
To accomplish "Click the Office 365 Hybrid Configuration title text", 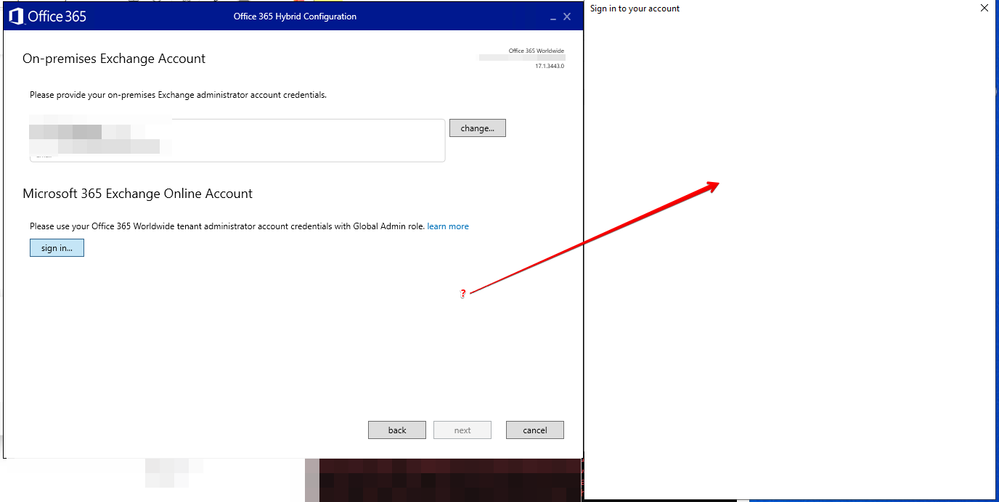I will pyautogui.click(x=295, y=17).
